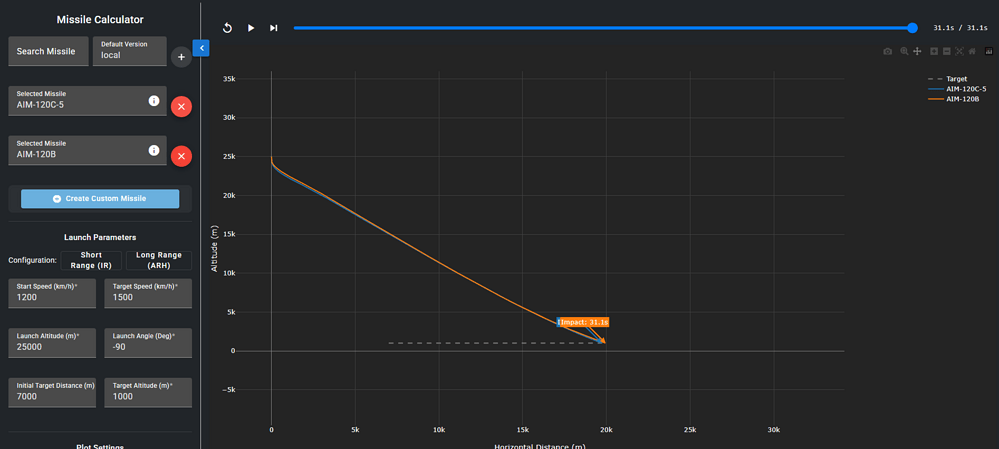
Task: Open info for the AIM-120C-5 missile
Action: (x=154, y=101)
